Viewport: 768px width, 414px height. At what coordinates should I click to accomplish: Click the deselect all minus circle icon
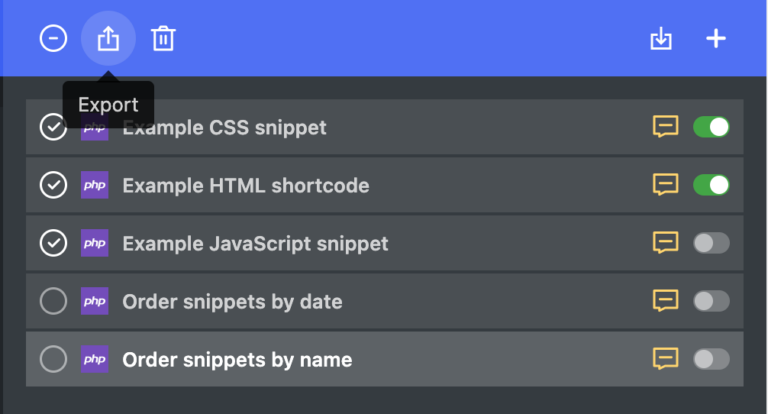(53, 38)
